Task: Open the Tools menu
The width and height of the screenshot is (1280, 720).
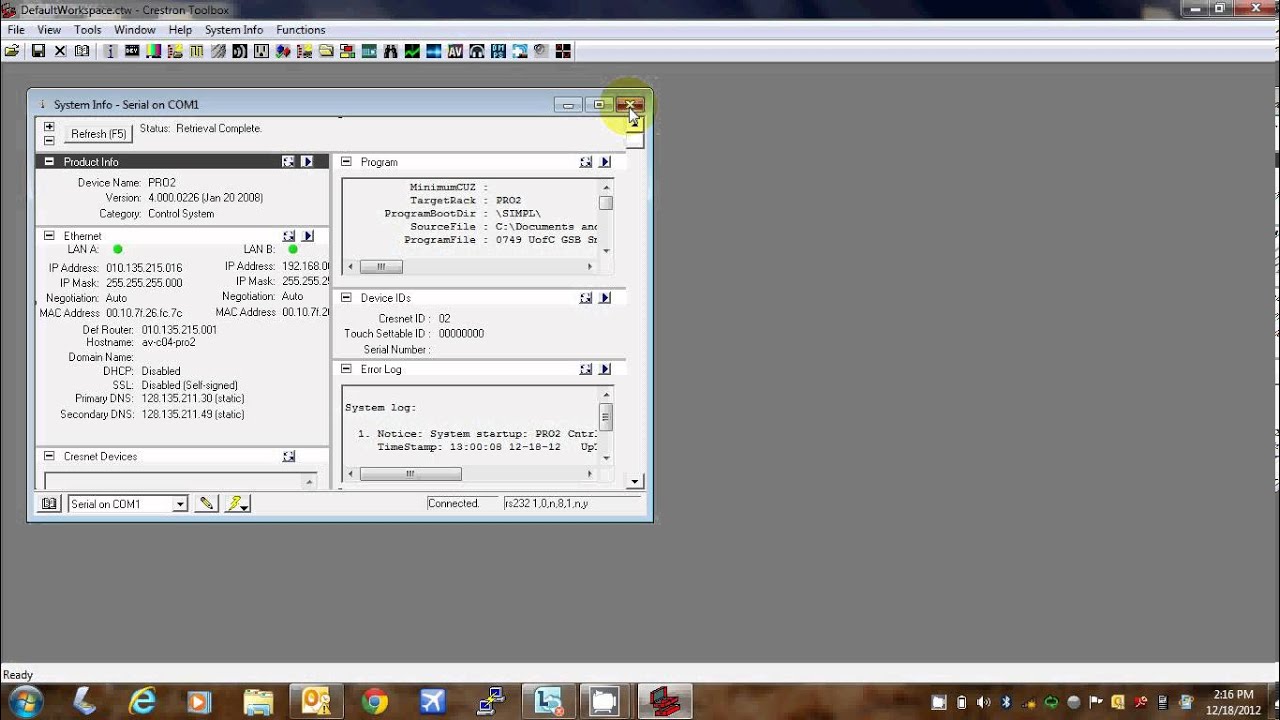Action: [88, 30]
